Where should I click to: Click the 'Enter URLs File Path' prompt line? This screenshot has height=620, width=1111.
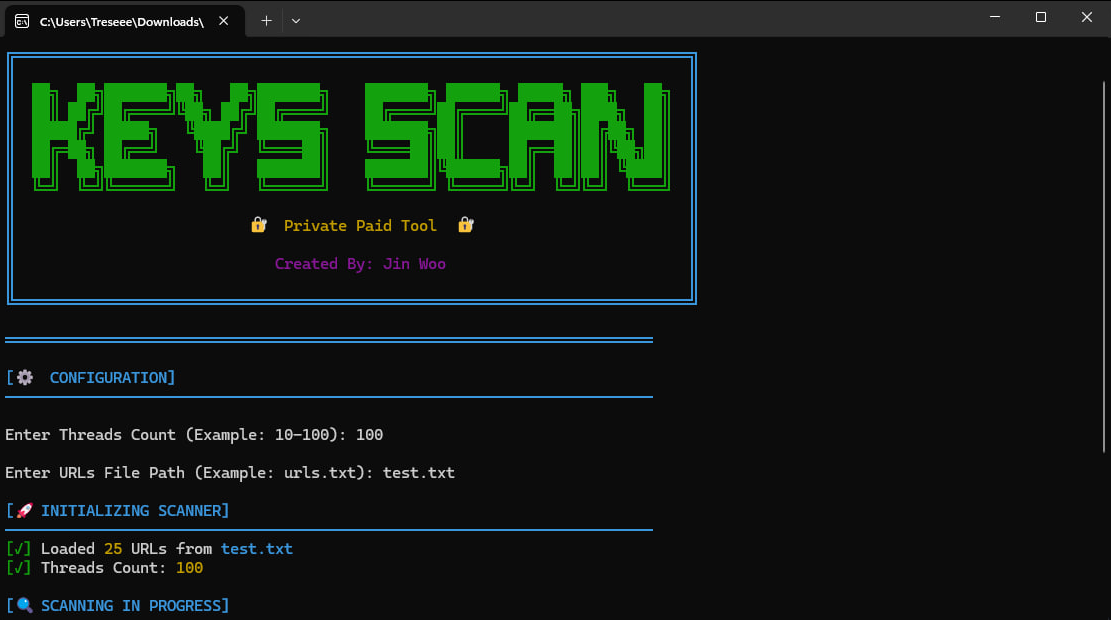(x=230, y=473)
